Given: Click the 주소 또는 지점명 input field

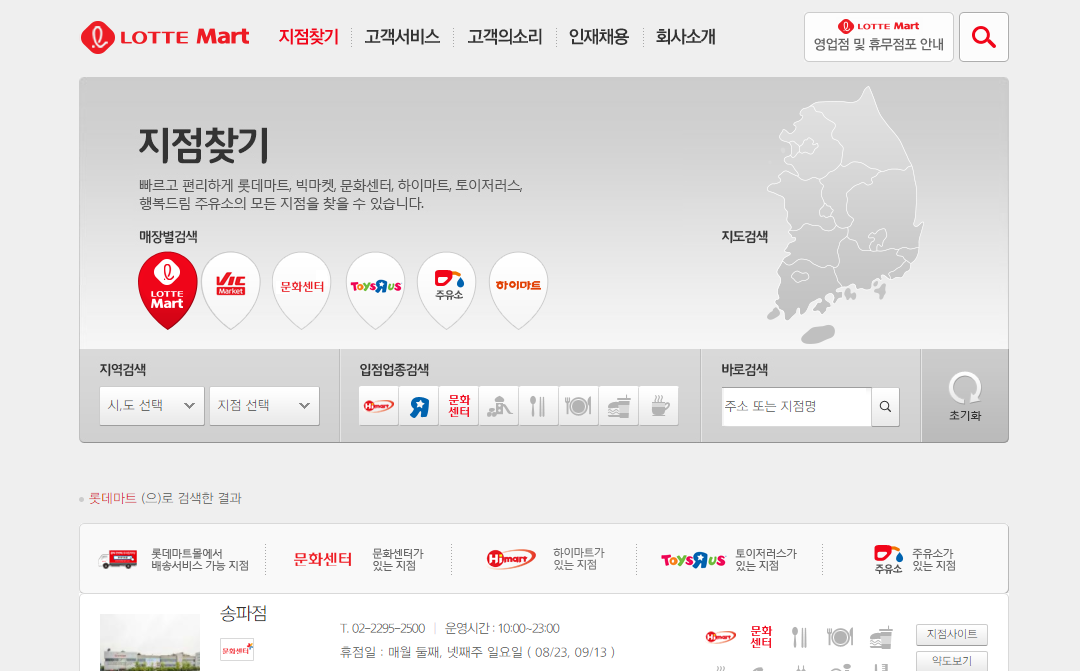Looking at the screenshot, I should [796, 406].
